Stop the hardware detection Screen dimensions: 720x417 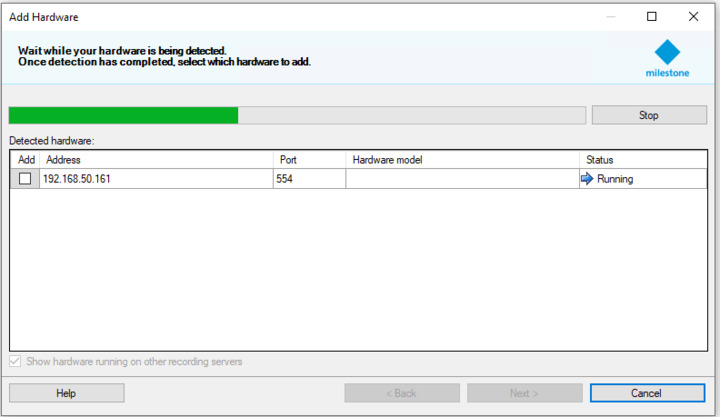[x=649, y=115]
